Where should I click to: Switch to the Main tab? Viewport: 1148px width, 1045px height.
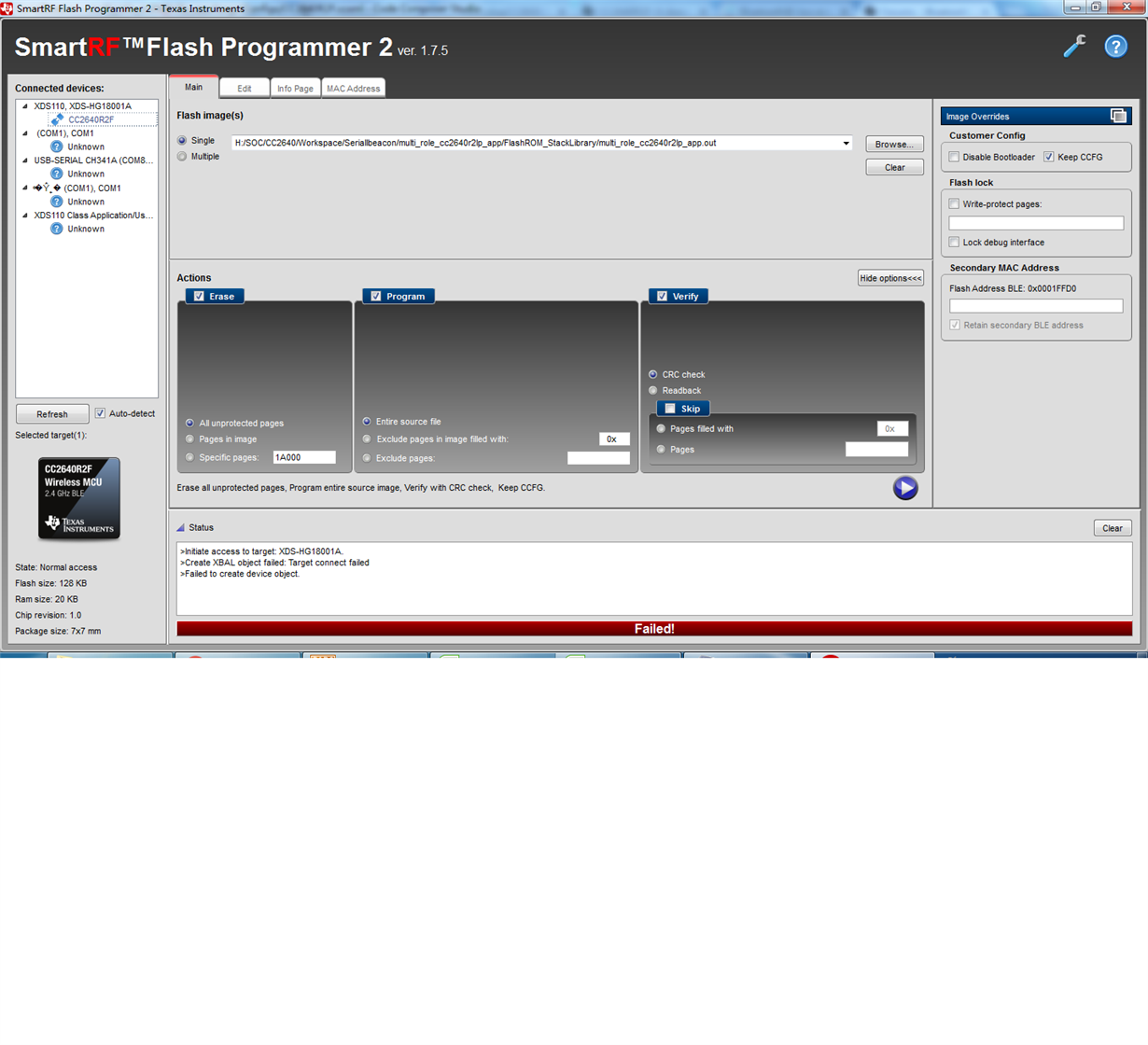pos(193,87)
